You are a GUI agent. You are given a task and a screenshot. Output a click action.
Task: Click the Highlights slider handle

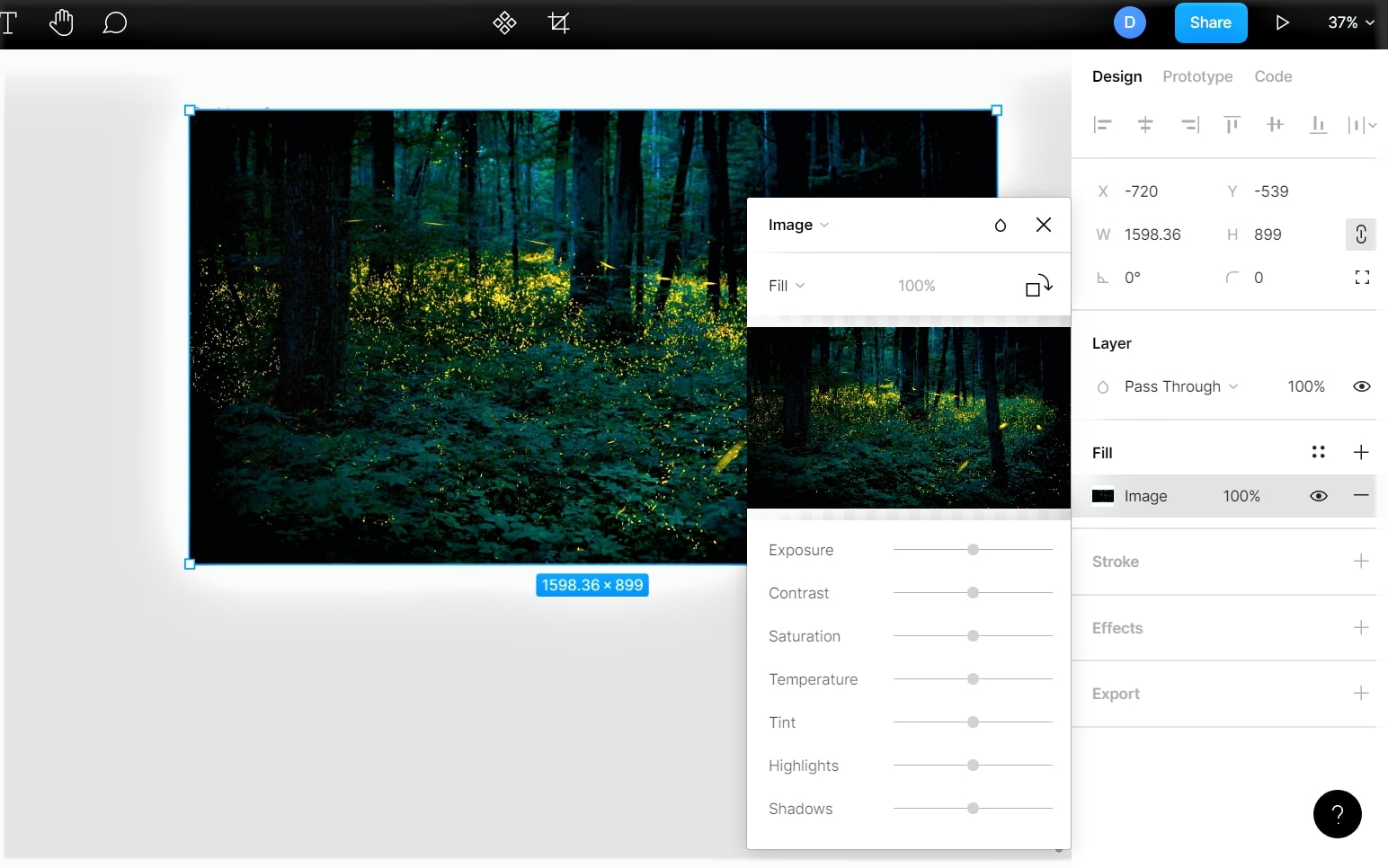click(973, 766)
